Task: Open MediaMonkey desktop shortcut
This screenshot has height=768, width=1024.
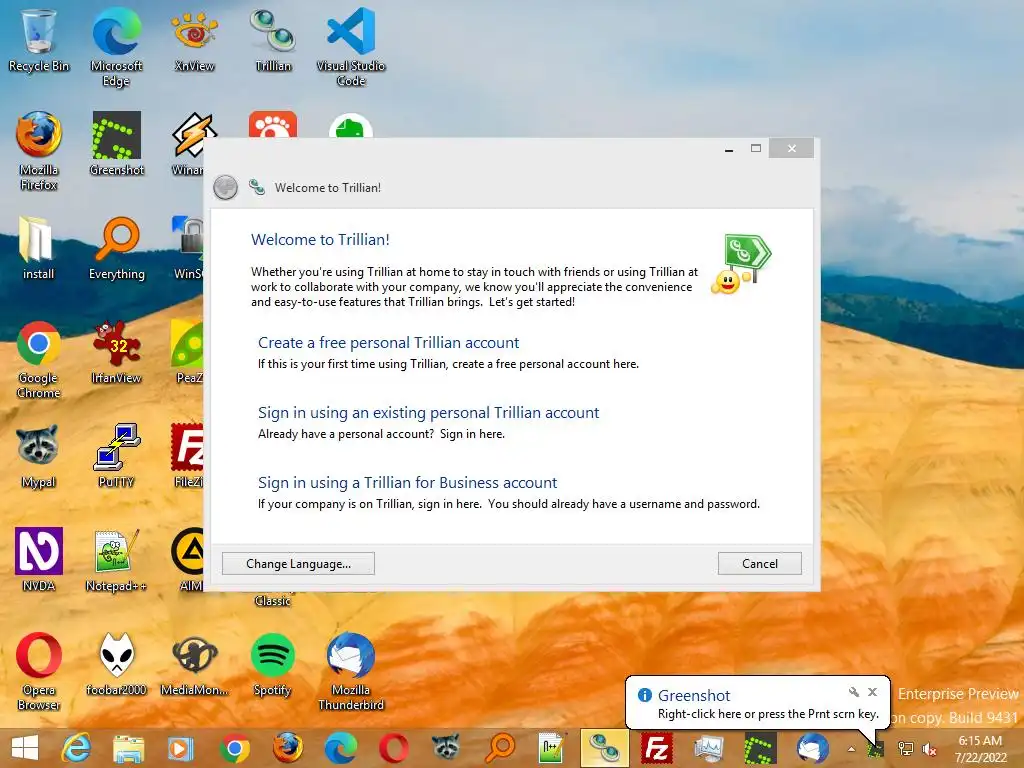Action: pyautogui.click(x=195, y=664)
